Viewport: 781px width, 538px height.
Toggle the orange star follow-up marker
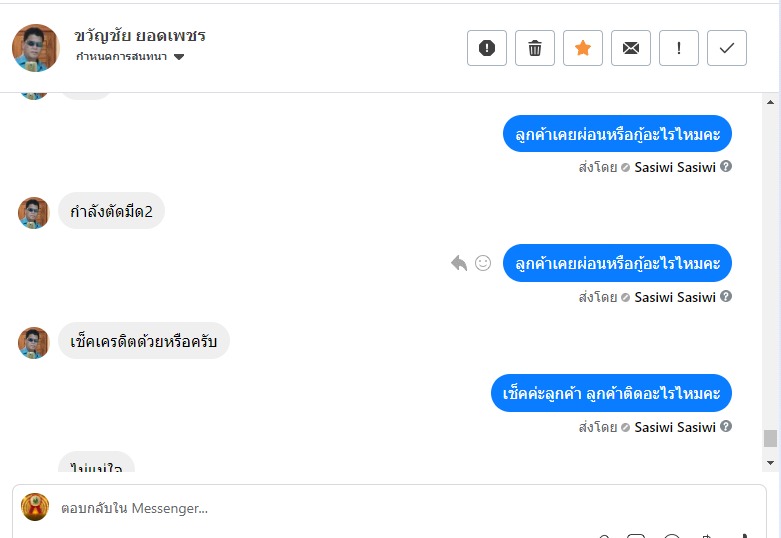click(x=583, y=48)
